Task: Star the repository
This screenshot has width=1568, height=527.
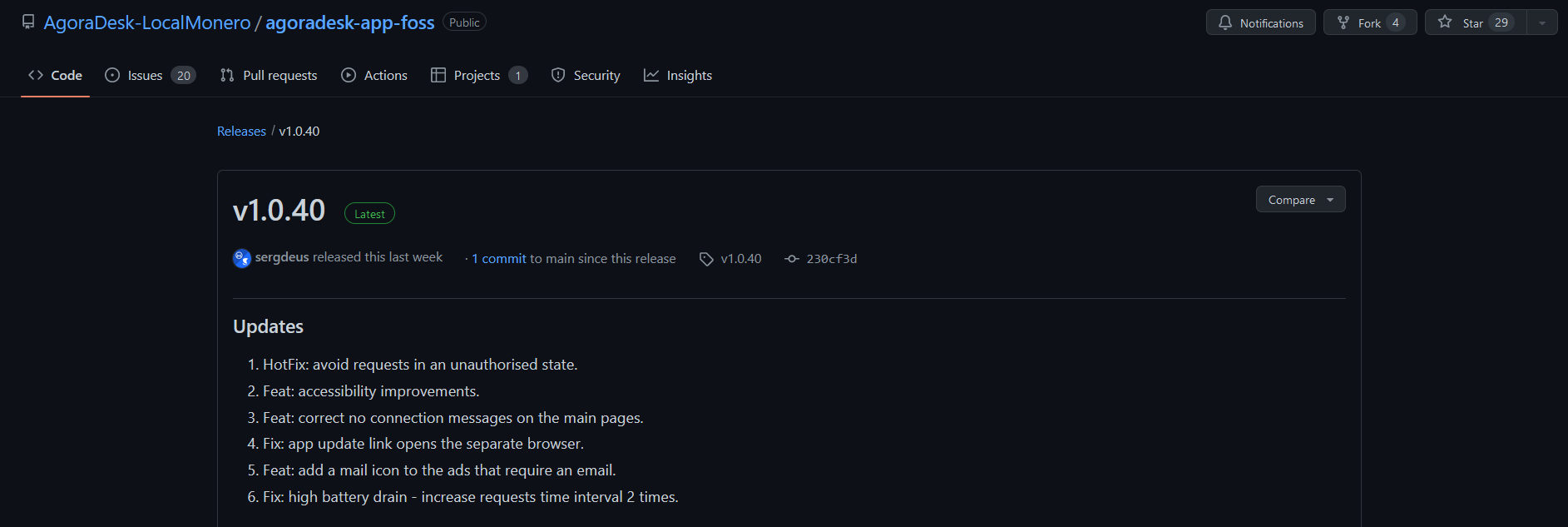Action: click(x=1476, y=22)
